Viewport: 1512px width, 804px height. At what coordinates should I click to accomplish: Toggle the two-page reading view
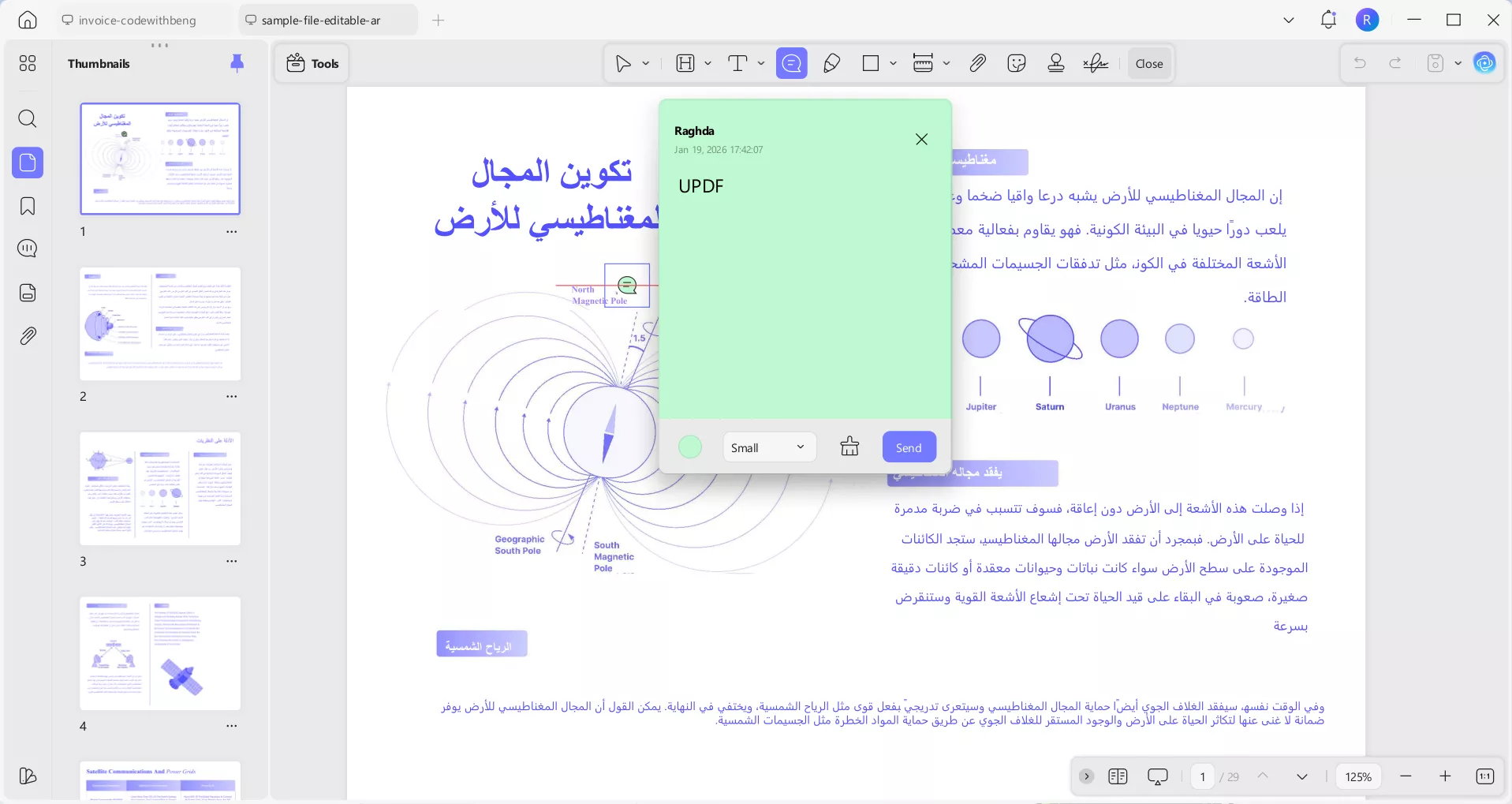[1118, 777]
